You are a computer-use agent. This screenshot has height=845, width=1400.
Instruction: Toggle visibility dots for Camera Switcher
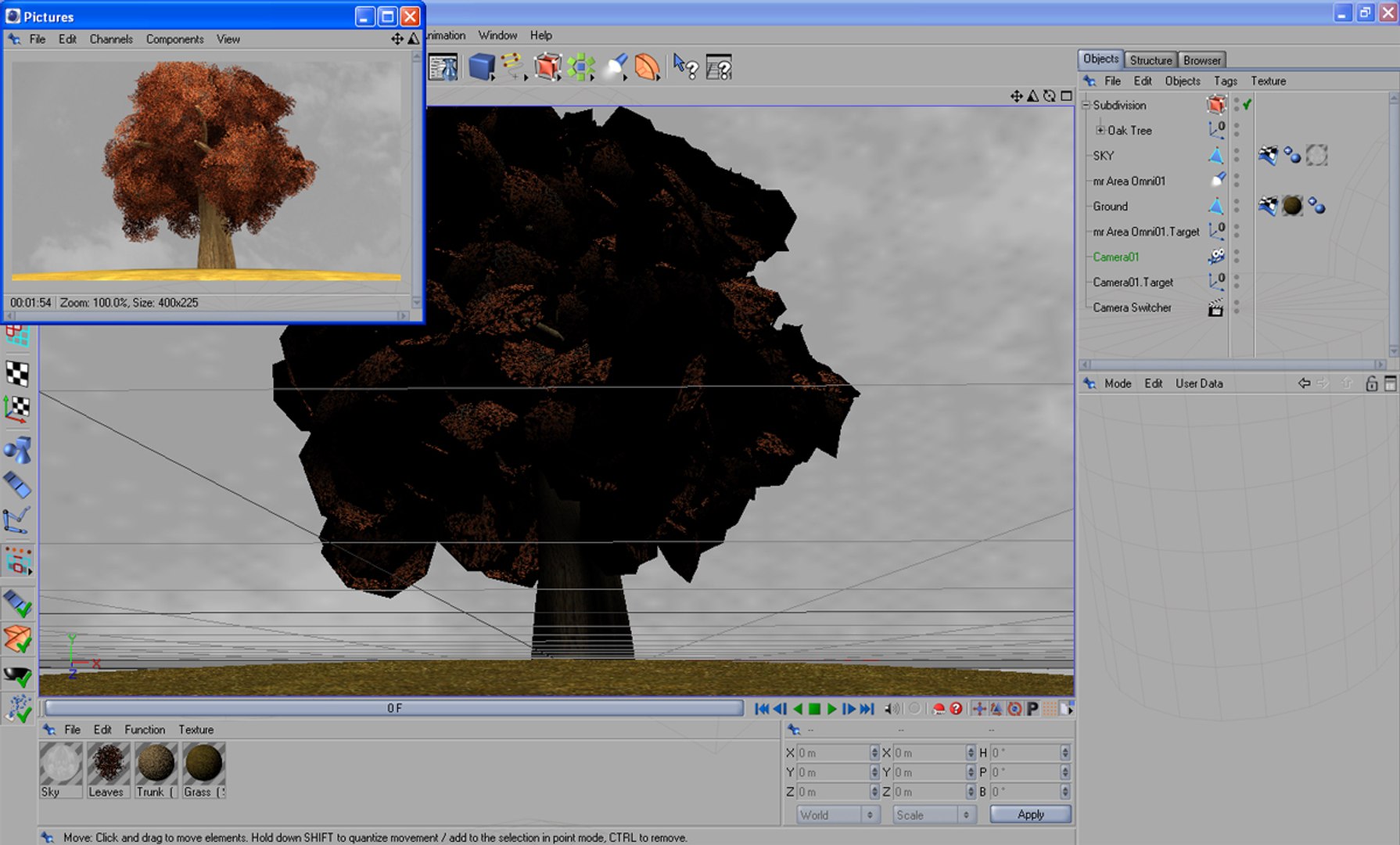click(1237, 307)
